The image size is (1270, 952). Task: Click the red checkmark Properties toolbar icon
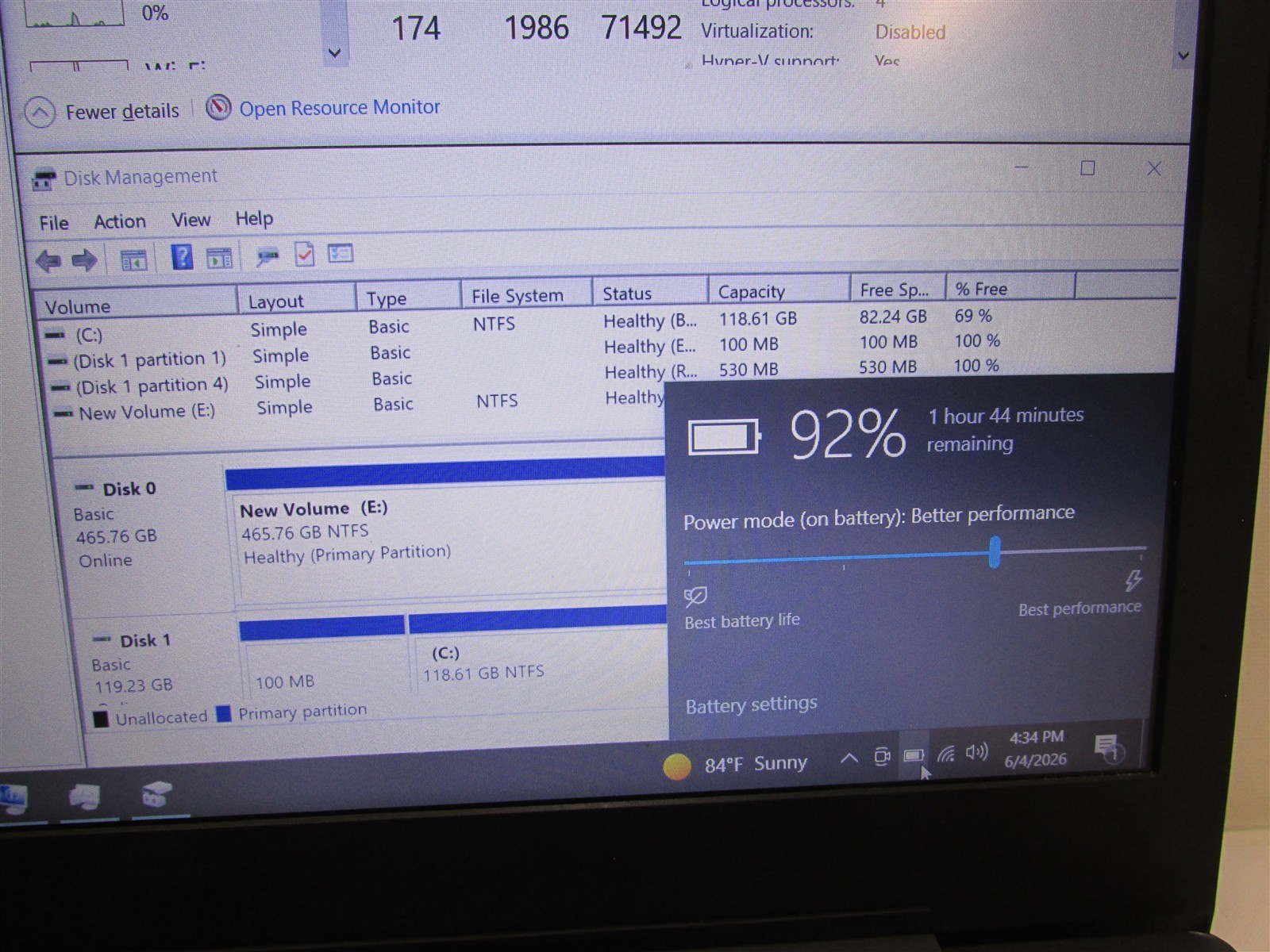(x=305, y=255)
